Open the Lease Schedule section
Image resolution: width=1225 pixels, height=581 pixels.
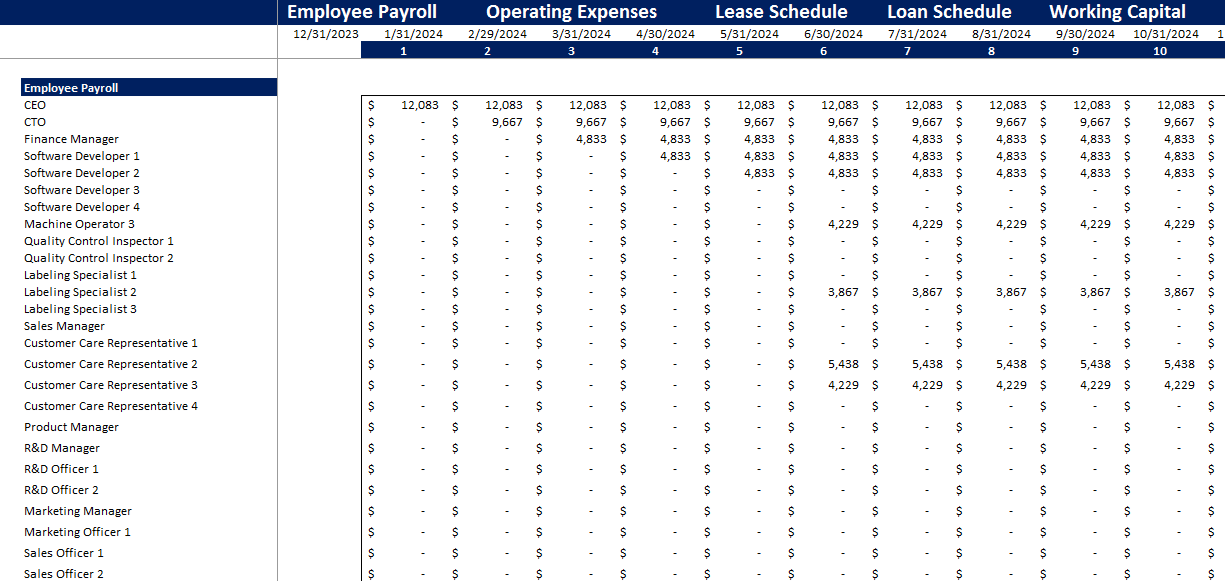(x=781, y=11)
